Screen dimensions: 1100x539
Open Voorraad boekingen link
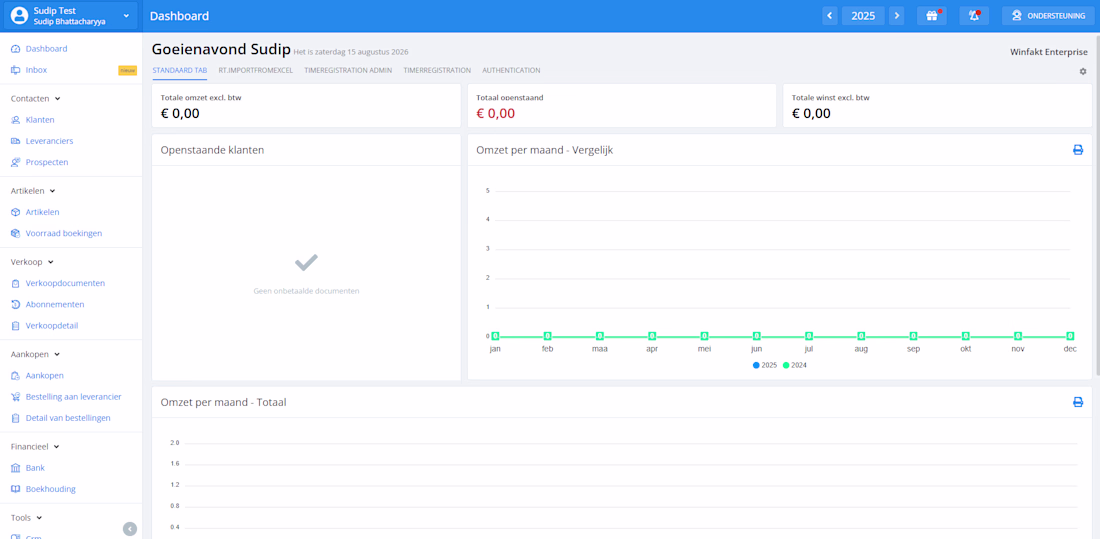click(64, 232)
